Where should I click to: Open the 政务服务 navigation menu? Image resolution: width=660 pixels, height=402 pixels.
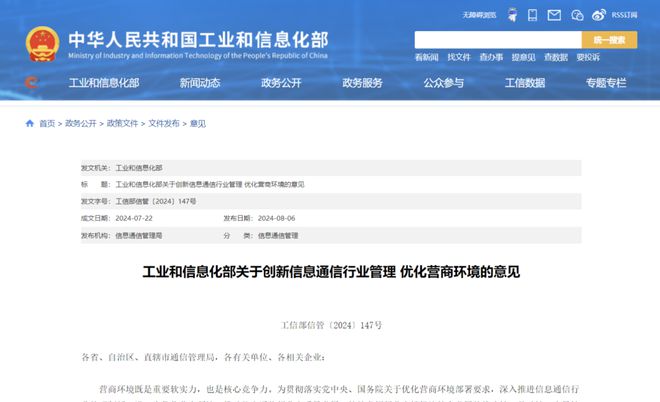362,83
